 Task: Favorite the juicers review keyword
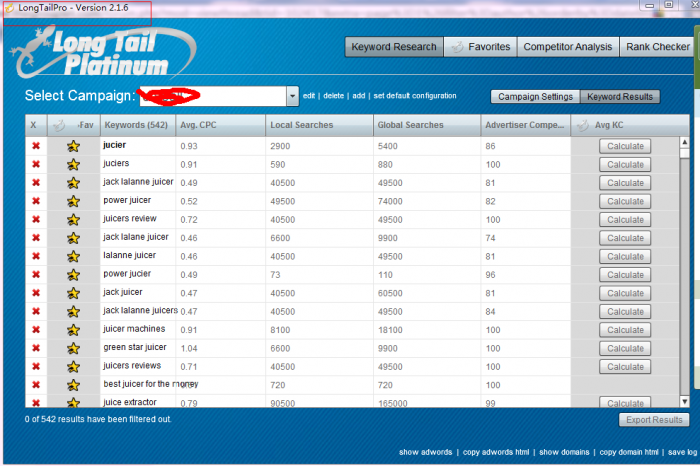click(x=73, y=219)
